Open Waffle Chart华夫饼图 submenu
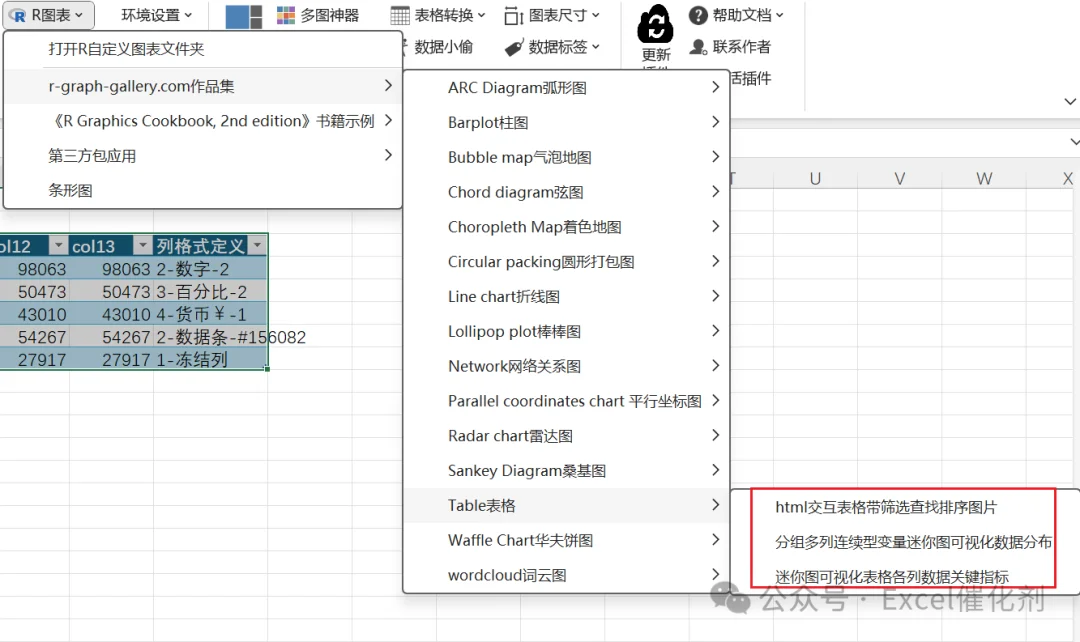Image resolution: width=1080 pixels, height=642 pixels. point(566,540)
